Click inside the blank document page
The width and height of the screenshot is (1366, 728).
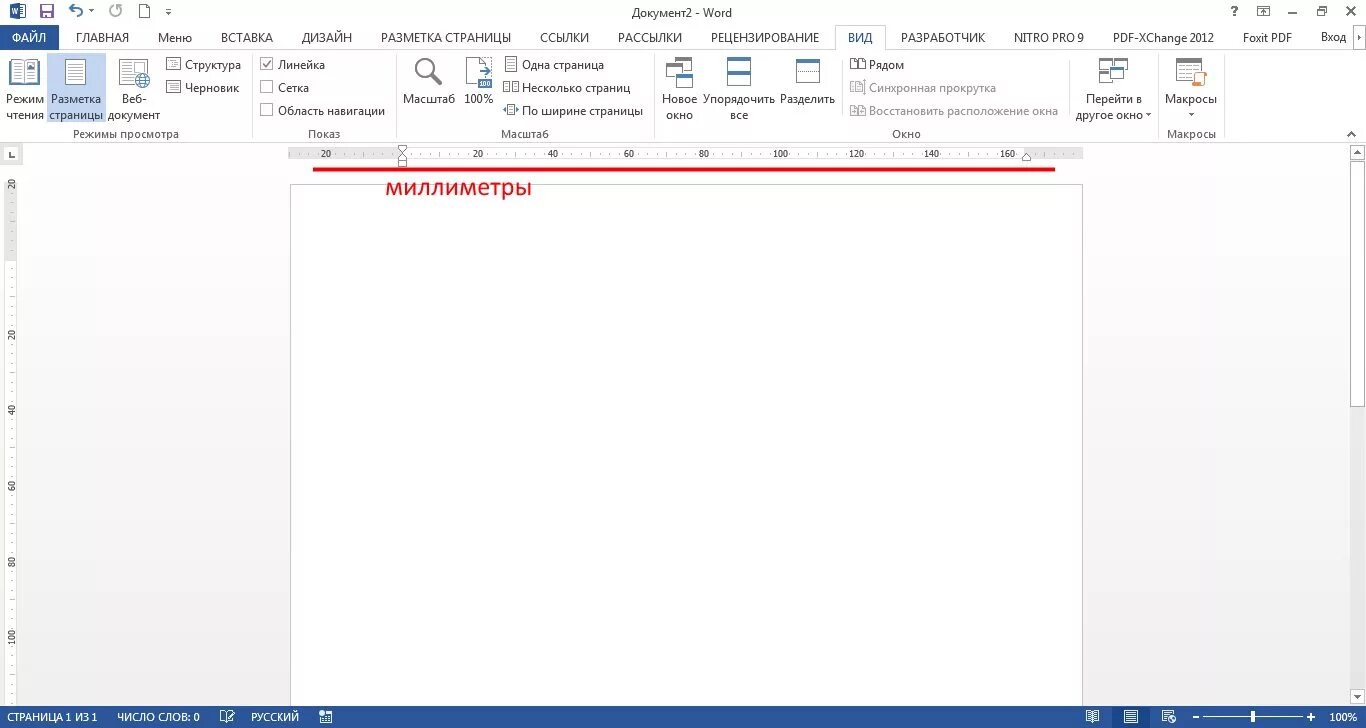(x=686, y=445)
